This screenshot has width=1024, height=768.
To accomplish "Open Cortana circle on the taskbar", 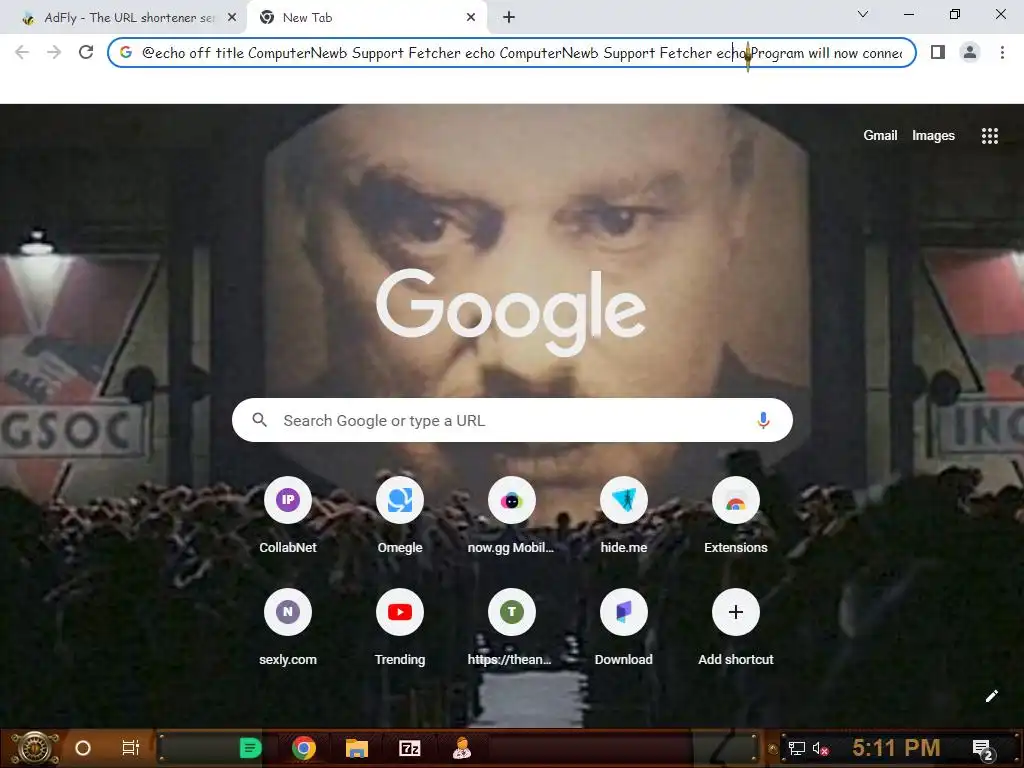I will 83,748.
